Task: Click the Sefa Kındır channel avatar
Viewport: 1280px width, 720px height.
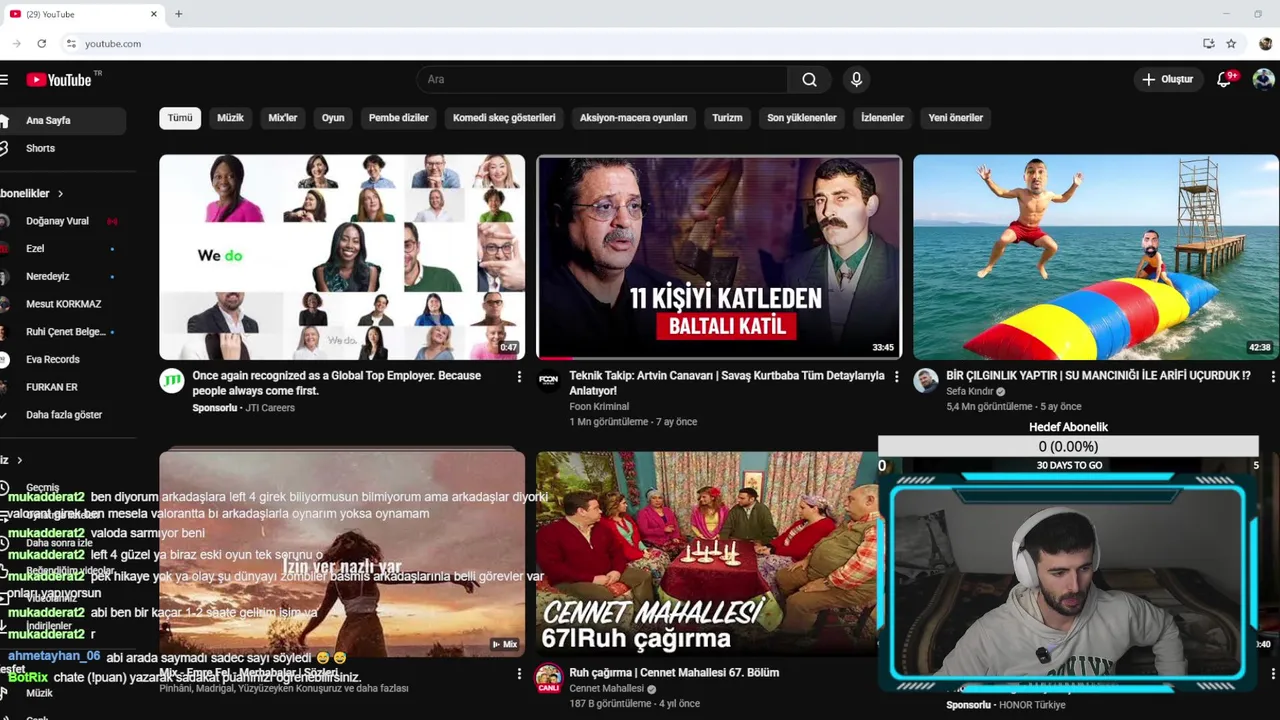Action: (926, 380)
